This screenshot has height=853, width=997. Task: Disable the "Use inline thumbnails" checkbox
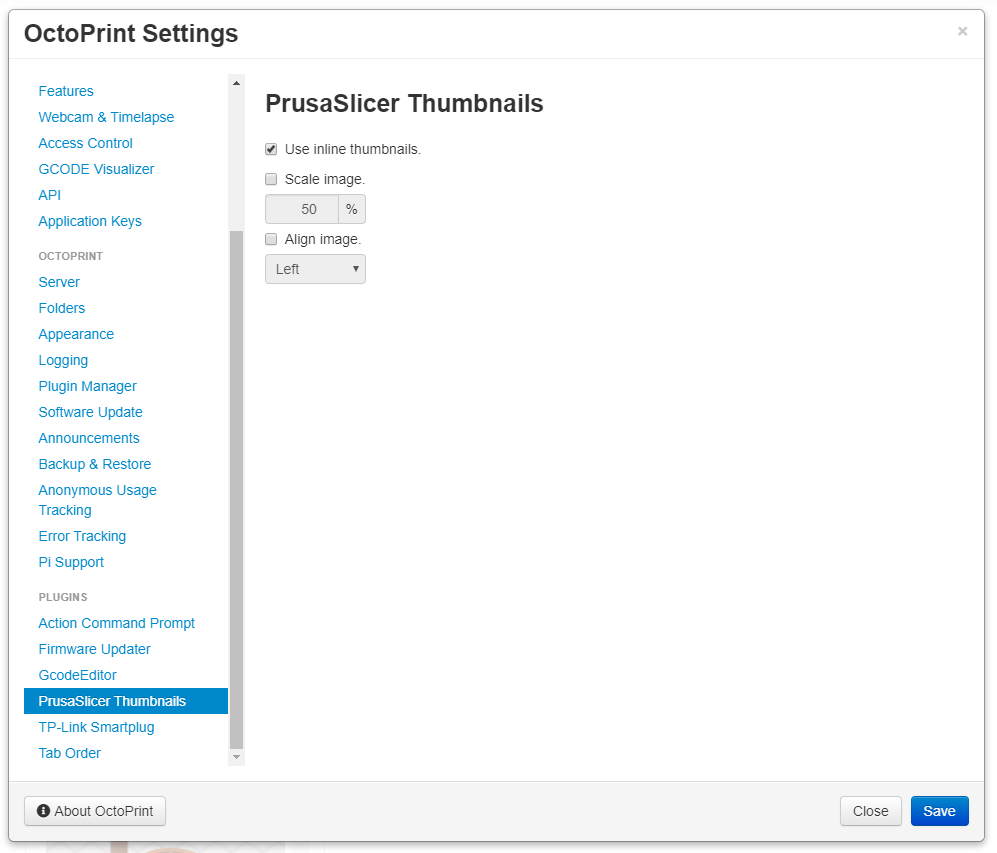click(271, 148)
